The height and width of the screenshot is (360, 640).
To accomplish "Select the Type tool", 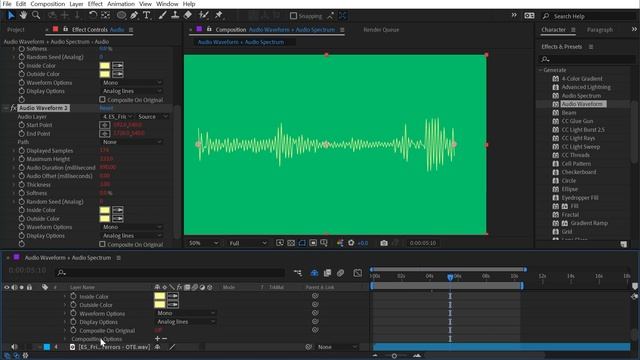I will pyautogui.click(x=147, y=16).
